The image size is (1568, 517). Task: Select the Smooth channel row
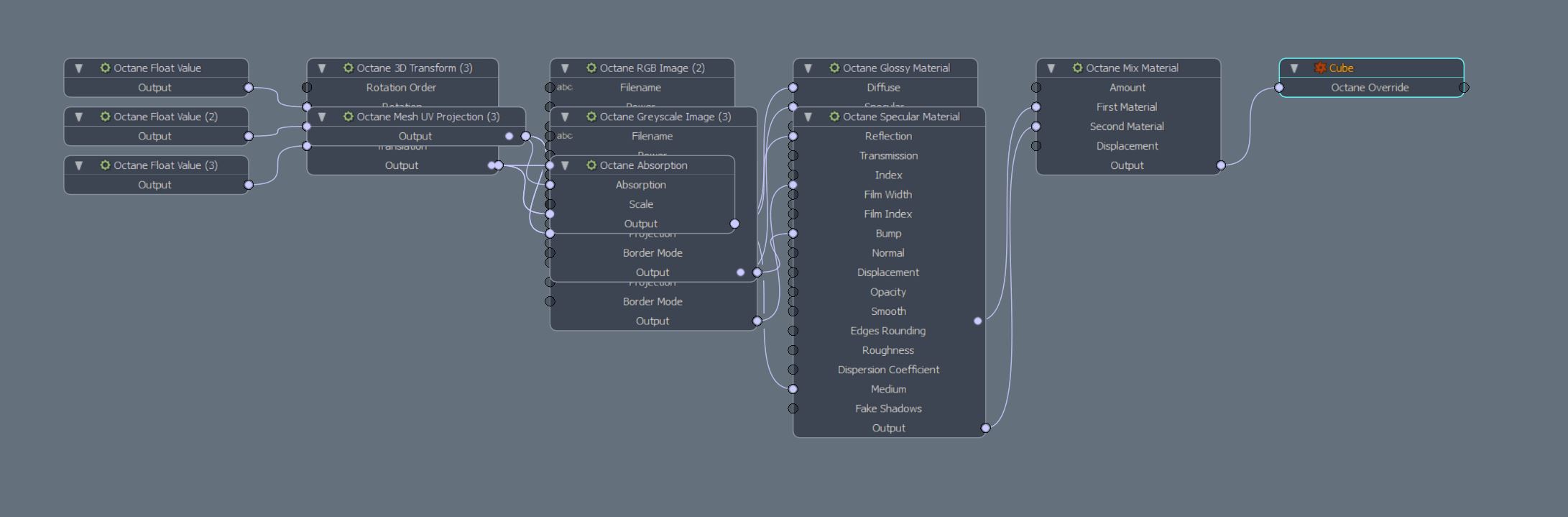pos(889,311)
